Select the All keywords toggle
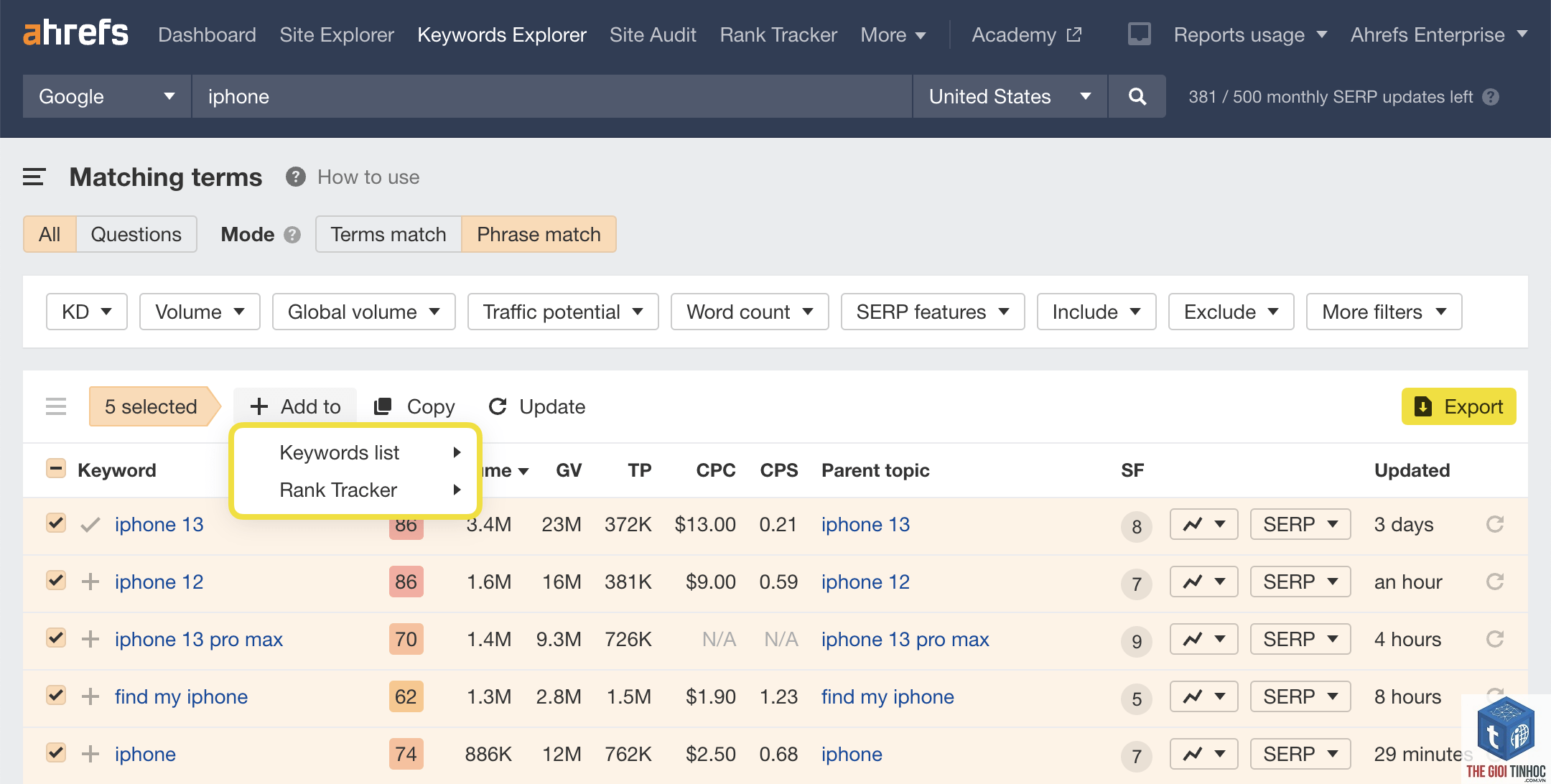Viewport: 1551px width, 784px height. (50, 235)
